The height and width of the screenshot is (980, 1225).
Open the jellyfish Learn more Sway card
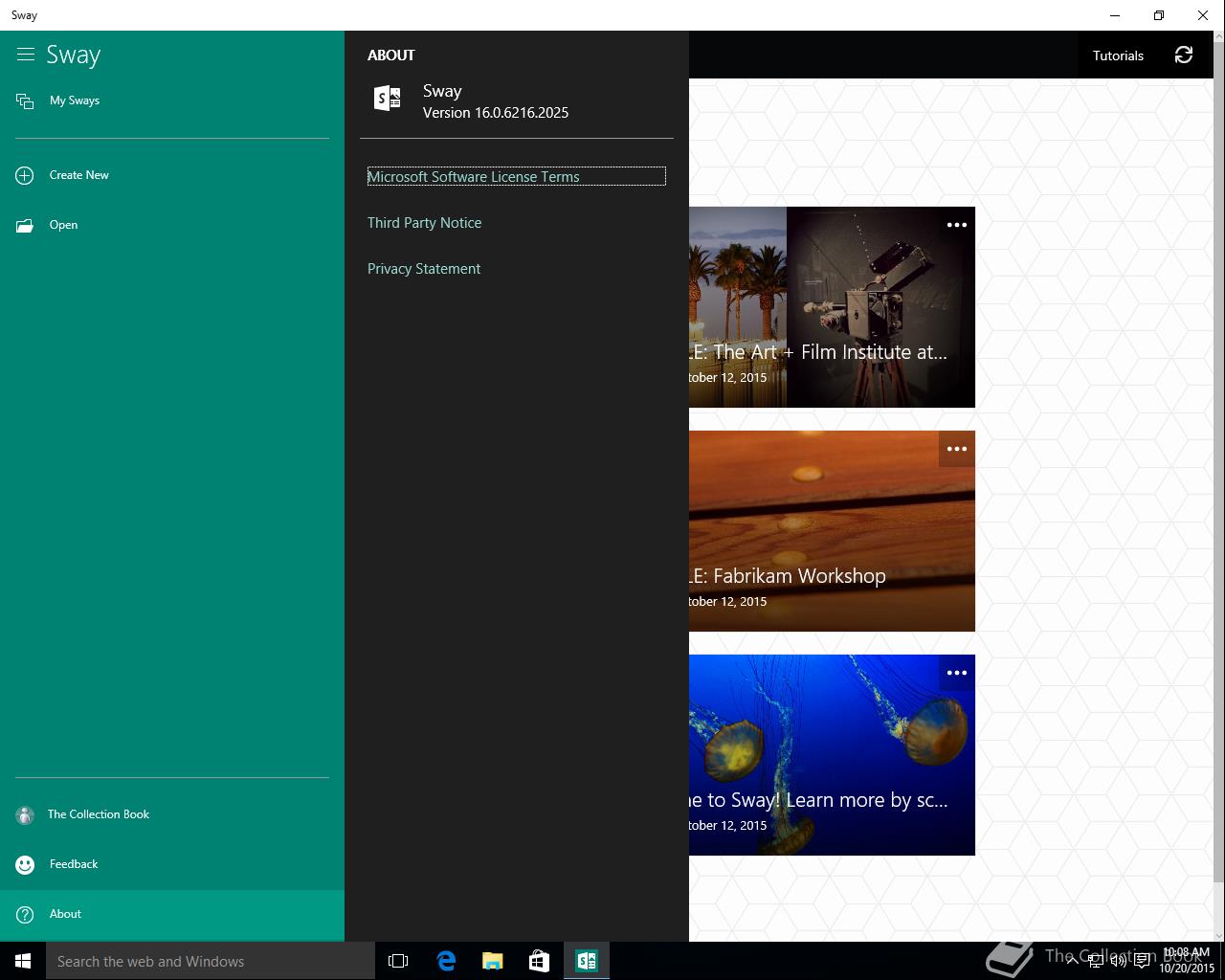(x=832, y=755)
